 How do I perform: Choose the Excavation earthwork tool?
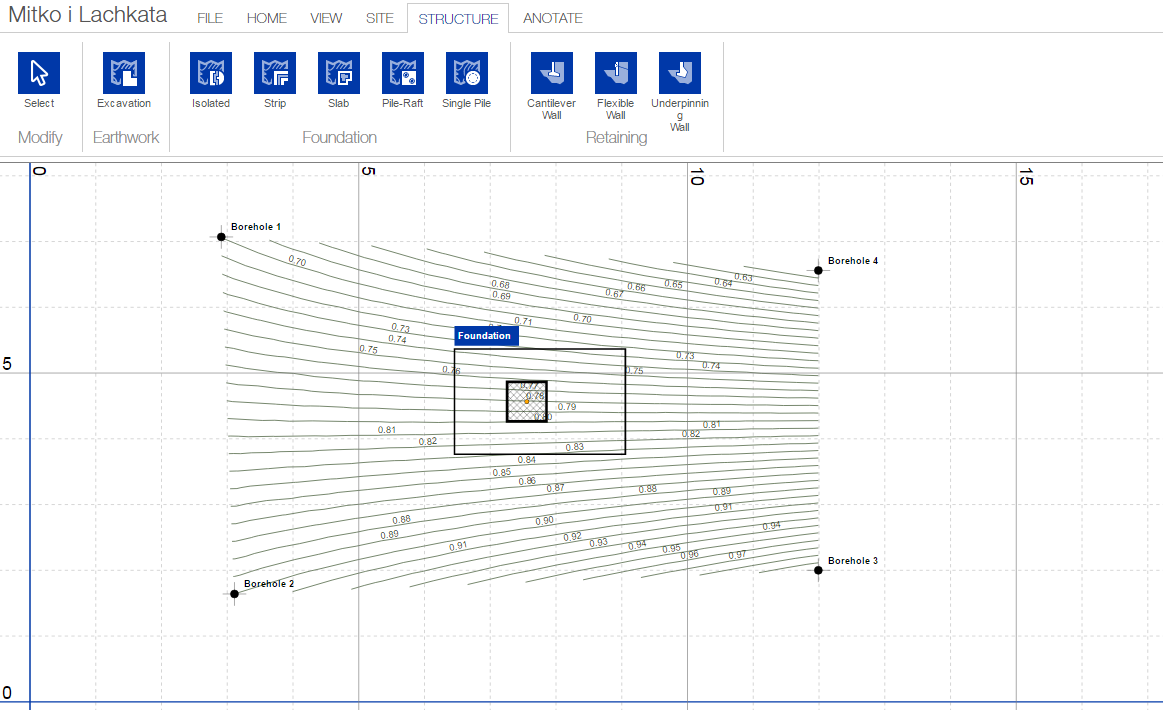(x=124, y=73)
